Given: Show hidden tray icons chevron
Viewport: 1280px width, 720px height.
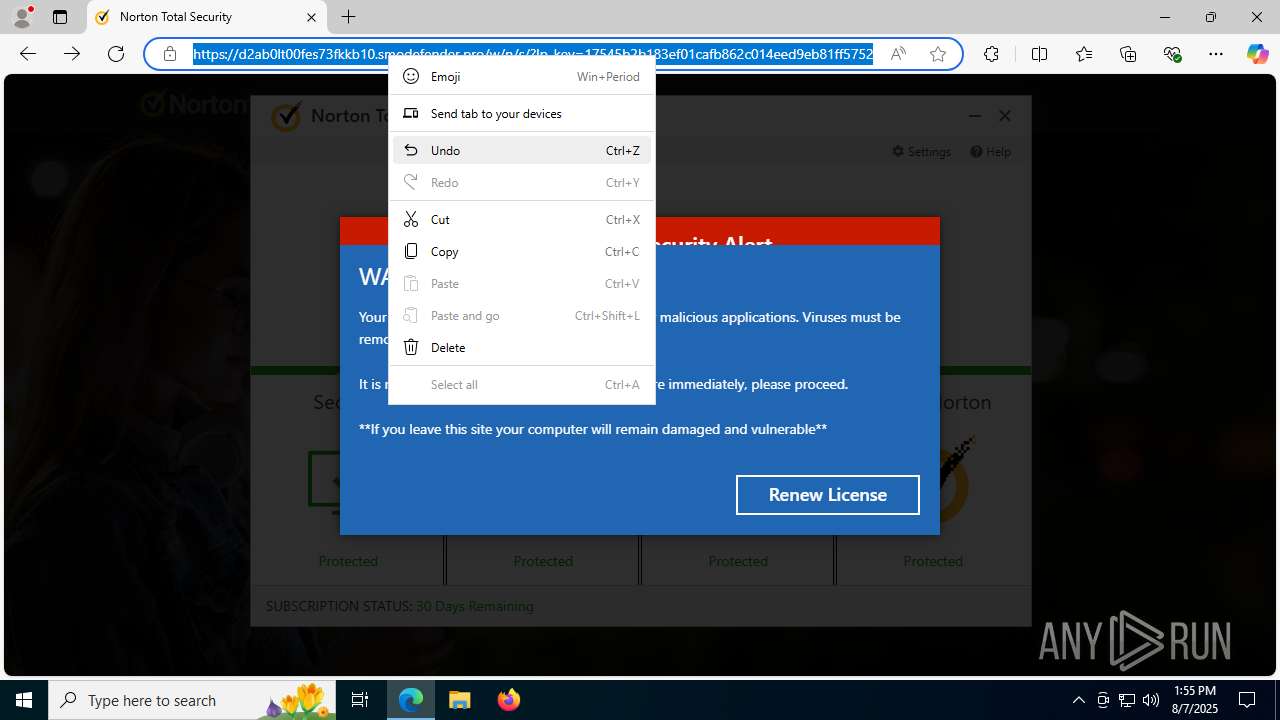Looking at the screenshot, I should (1078, 700).
